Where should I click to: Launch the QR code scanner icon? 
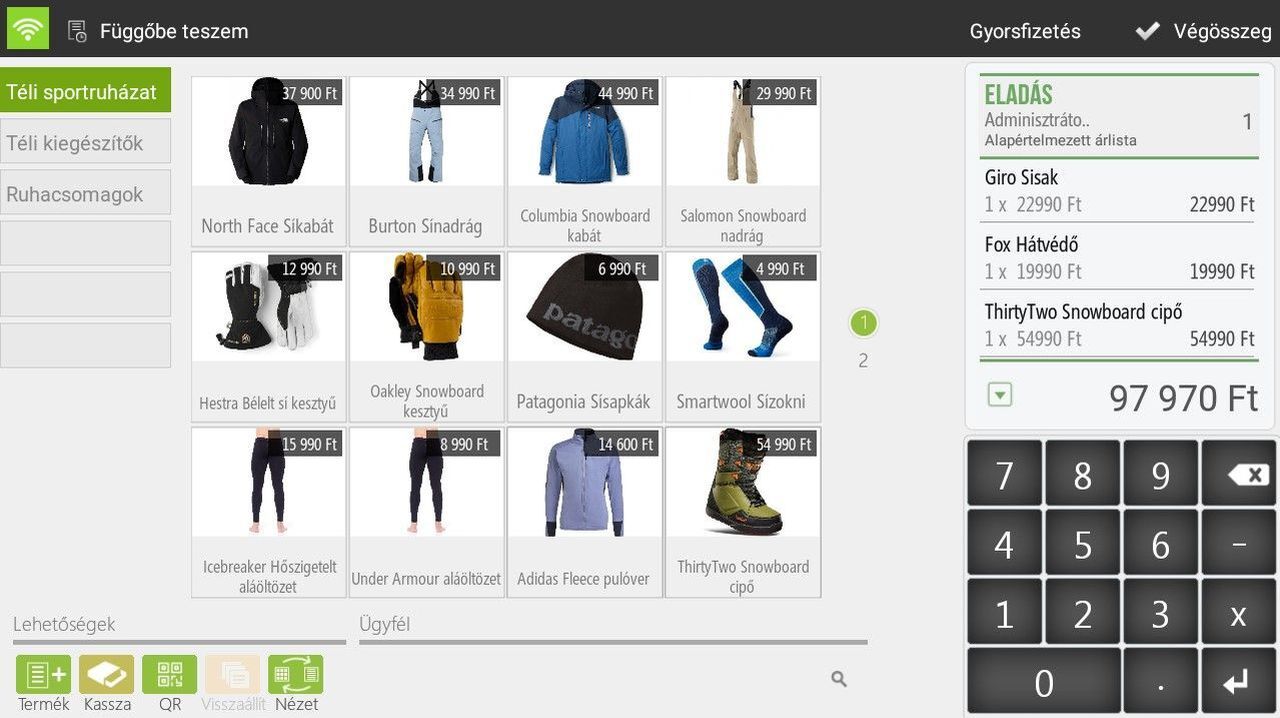[x=170, y=675]
